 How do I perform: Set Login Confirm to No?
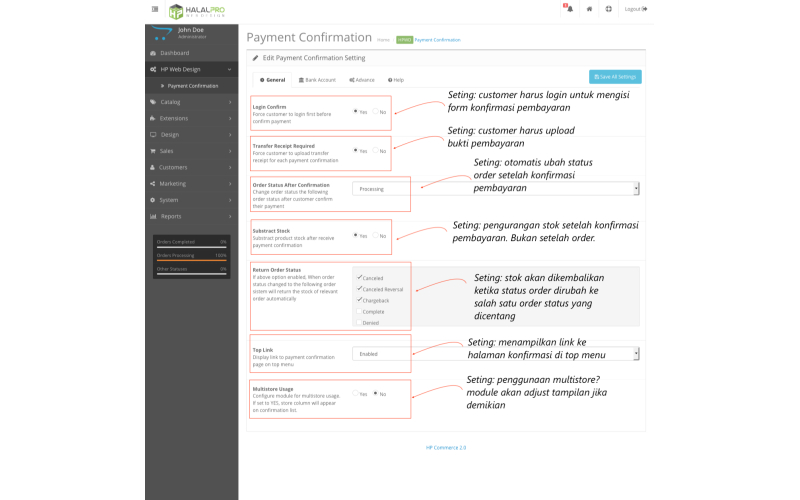click(x=376, y=111)
